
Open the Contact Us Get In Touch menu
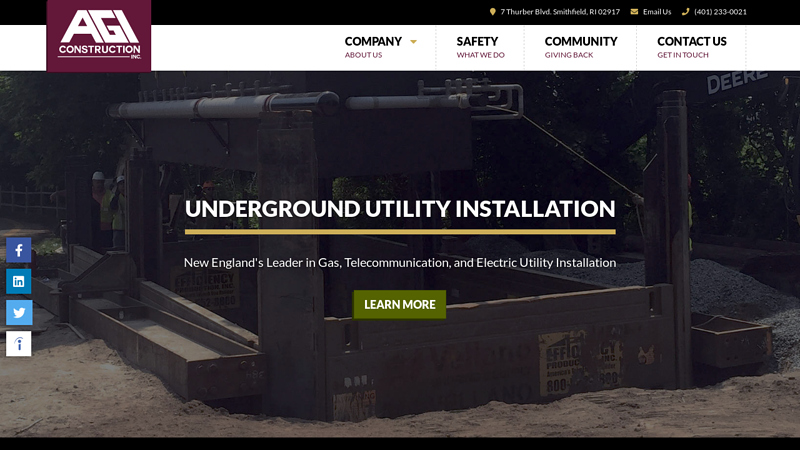691,47
